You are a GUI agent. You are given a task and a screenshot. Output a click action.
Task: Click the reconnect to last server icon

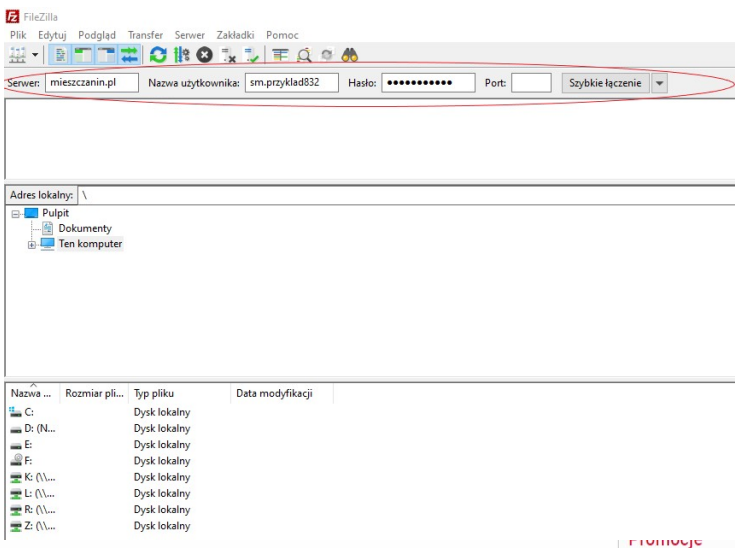251,56
